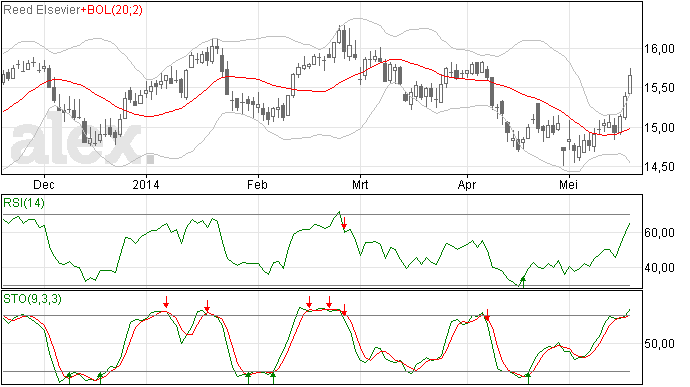
Task: Click the 14,50 price axis value
Action: coord(659,167)
